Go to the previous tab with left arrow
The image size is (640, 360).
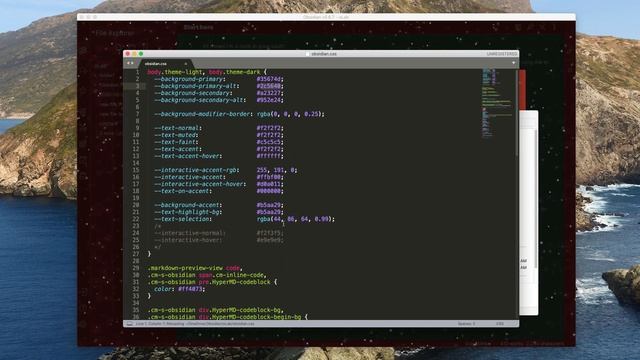128,63
